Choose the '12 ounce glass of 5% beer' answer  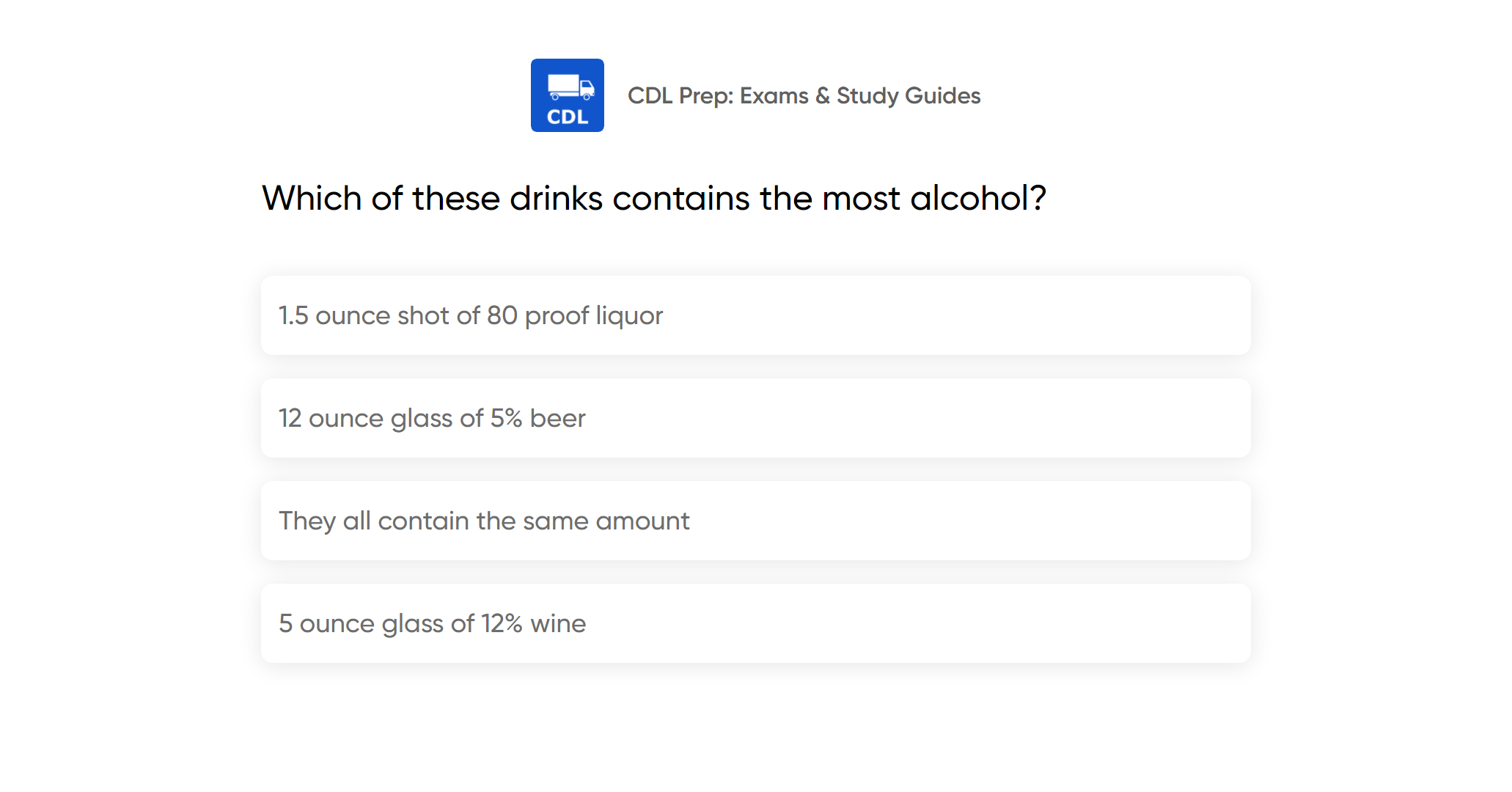(x=432, y=418)
